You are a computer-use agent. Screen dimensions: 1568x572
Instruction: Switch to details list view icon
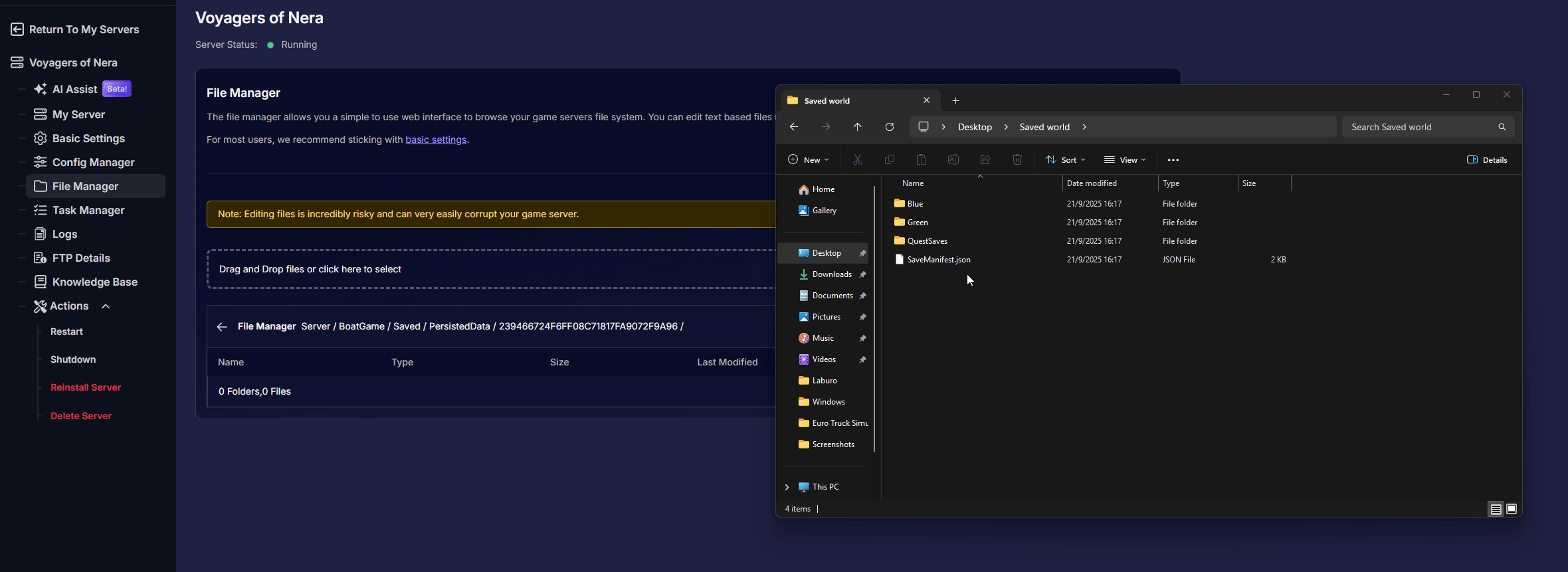click(1496, 509)
